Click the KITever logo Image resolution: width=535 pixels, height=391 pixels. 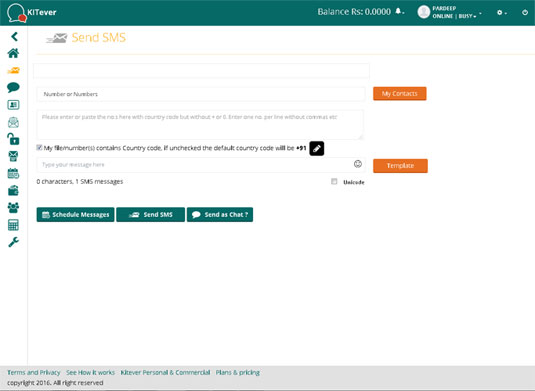point(31,13)
